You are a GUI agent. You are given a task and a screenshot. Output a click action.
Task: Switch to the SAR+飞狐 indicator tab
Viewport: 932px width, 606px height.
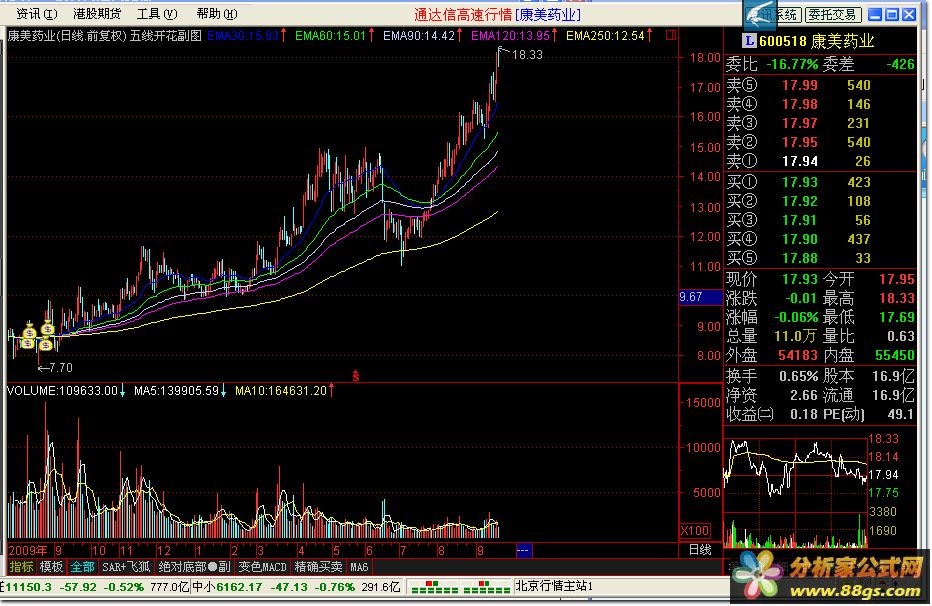[x=125, y=567]
